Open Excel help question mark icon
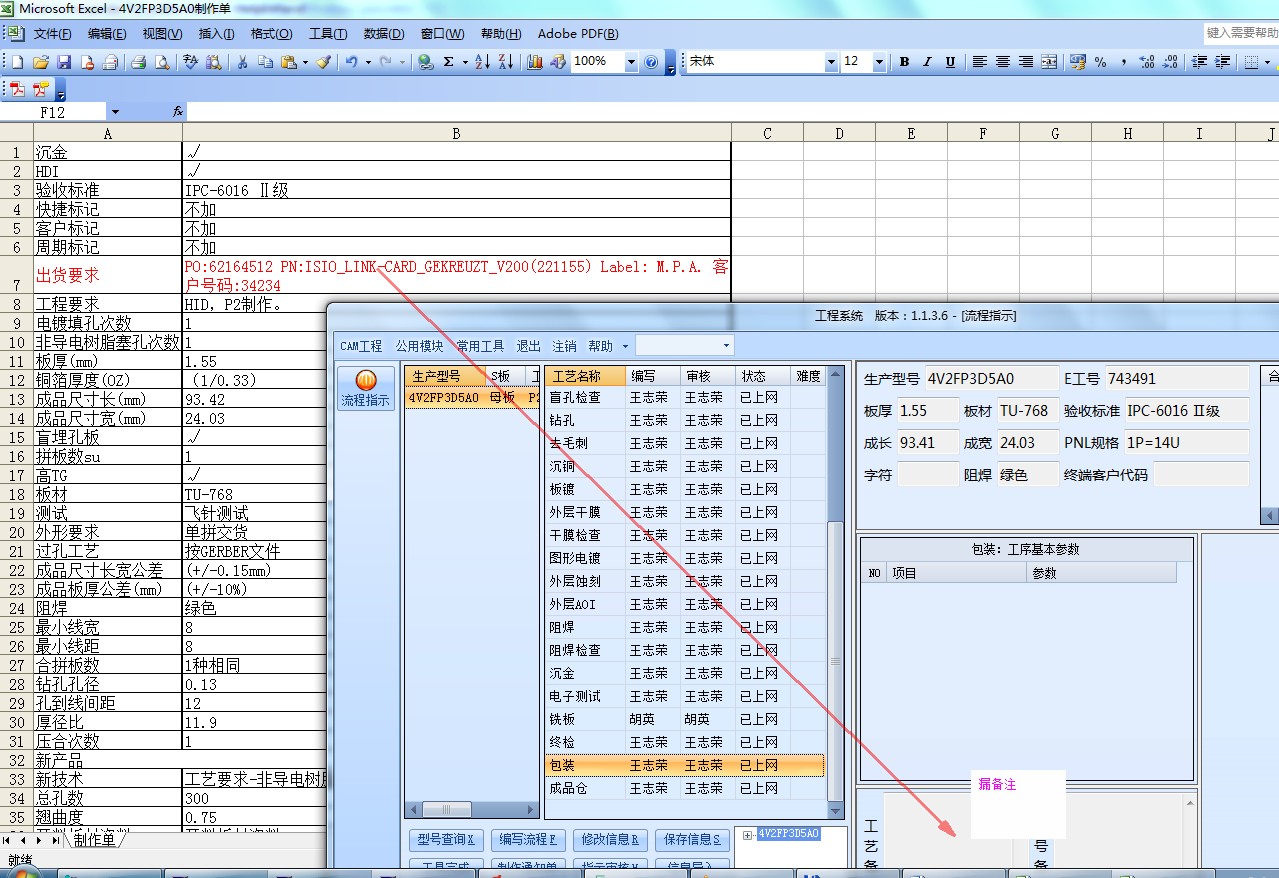 coord(652,62)
